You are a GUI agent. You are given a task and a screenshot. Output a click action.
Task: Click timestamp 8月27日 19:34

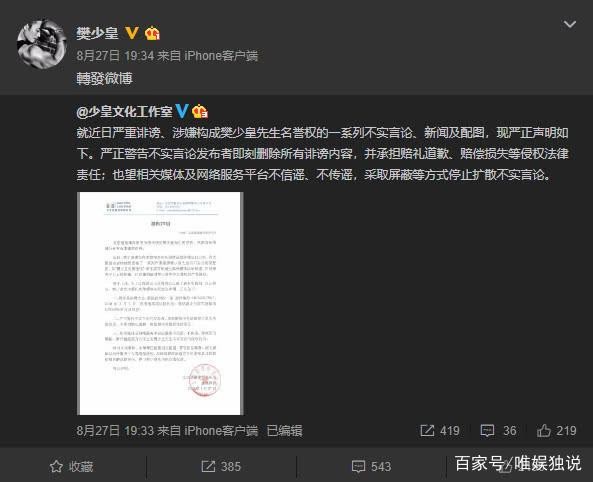pos(115,56)
